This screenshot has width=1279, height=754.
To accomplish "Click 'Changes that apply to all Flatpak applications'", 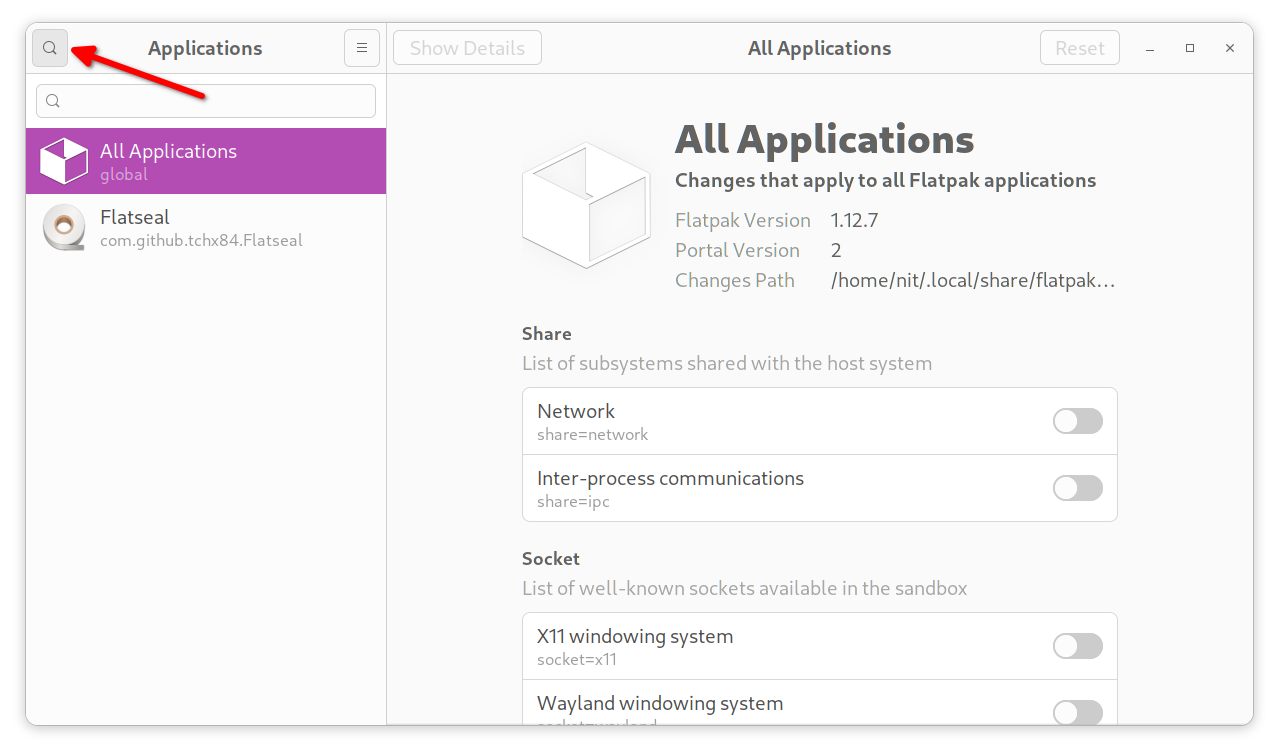I will tap(886, 180).
